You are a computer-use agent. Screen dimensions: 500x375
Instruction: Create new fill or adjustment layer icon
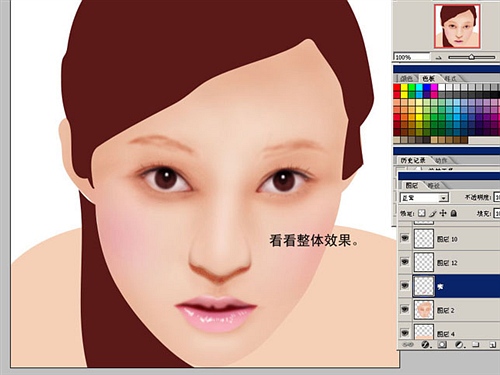pyautogui.click(x=459, y=344)
